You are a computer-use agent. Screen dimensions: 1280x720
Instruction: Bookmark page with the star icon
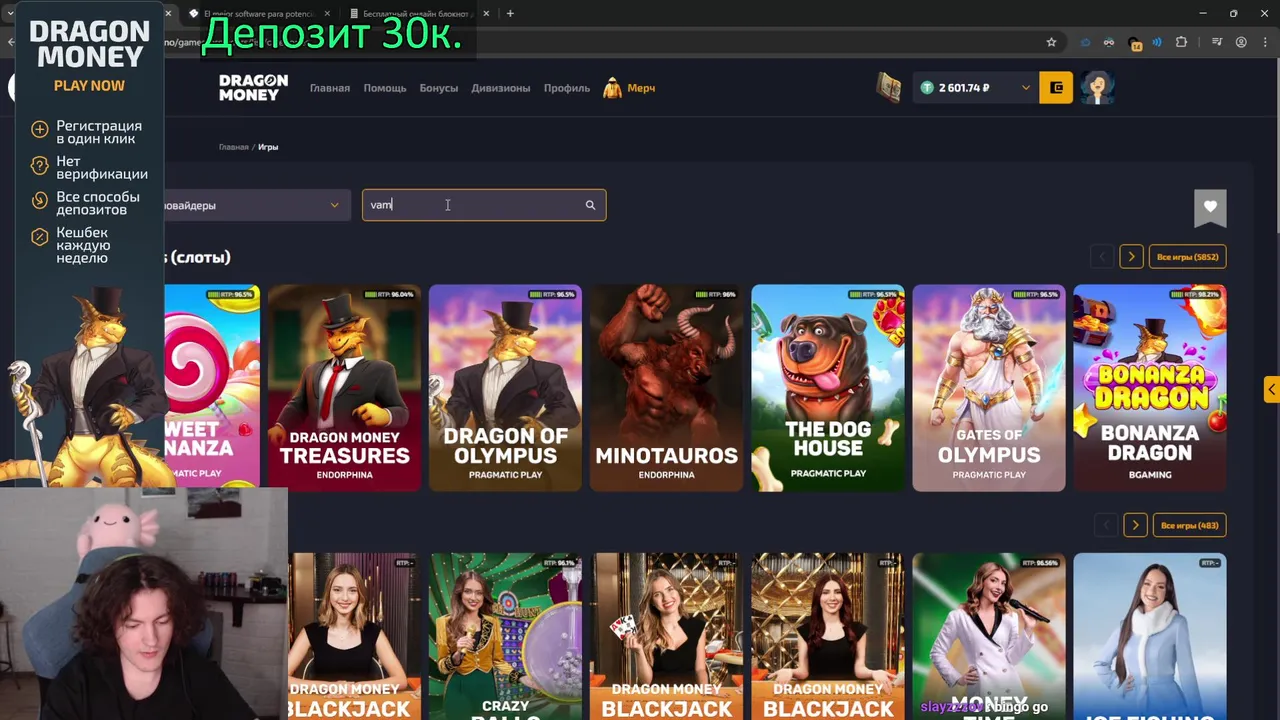click(1051, 42)
